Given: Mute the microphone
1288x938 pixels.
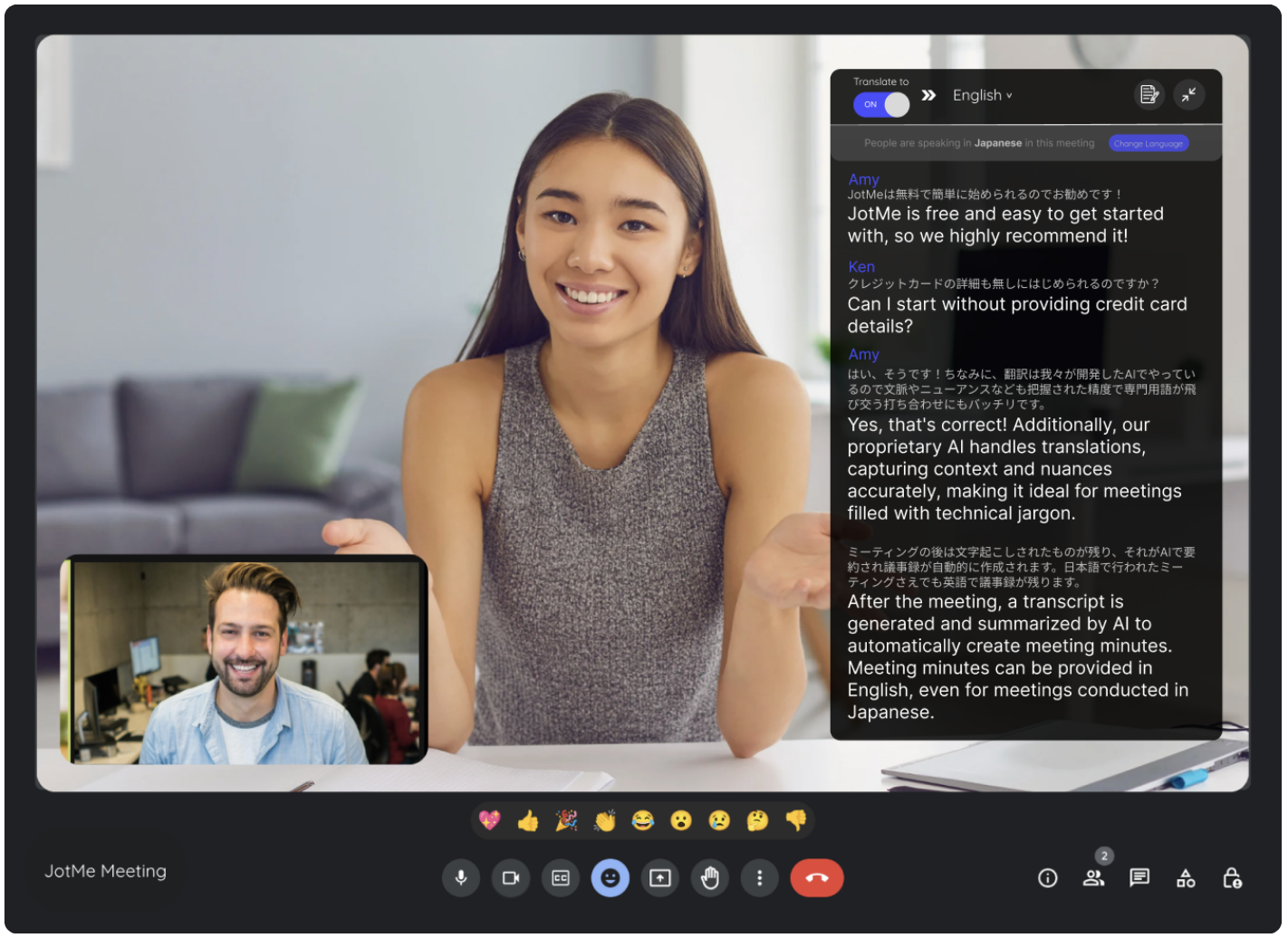Looking at the screenshot, I should pos(461,877).
